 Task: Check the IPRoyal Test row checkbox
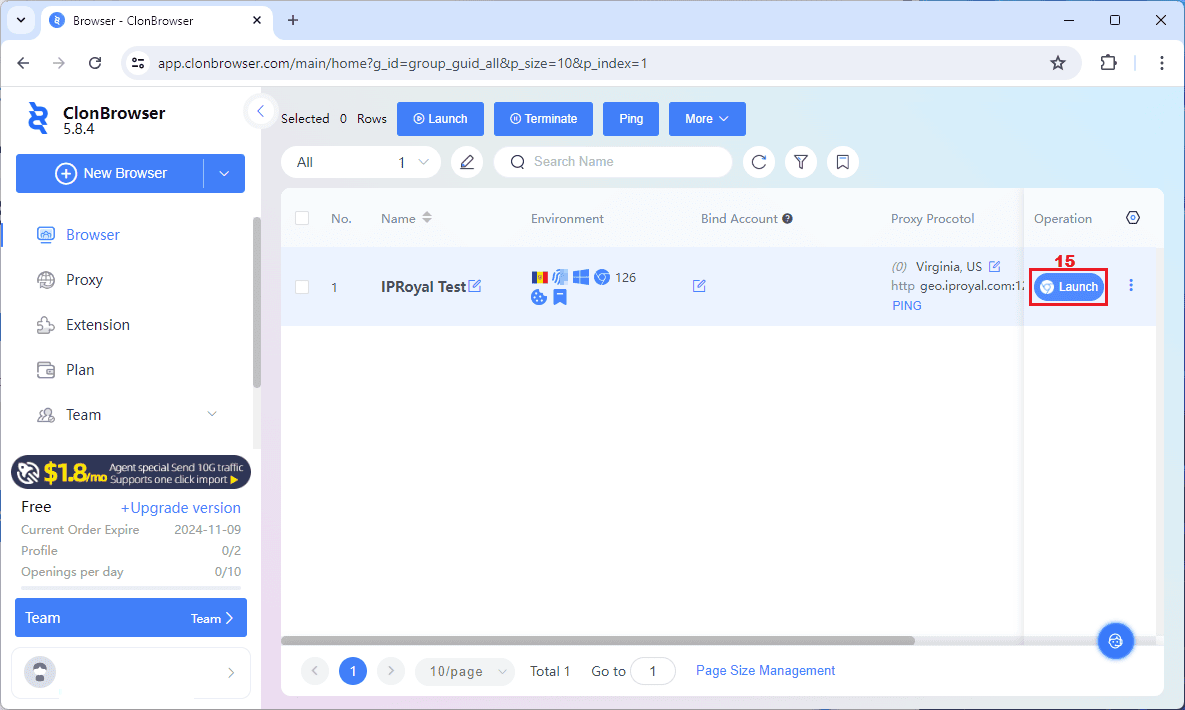point(302,287)
